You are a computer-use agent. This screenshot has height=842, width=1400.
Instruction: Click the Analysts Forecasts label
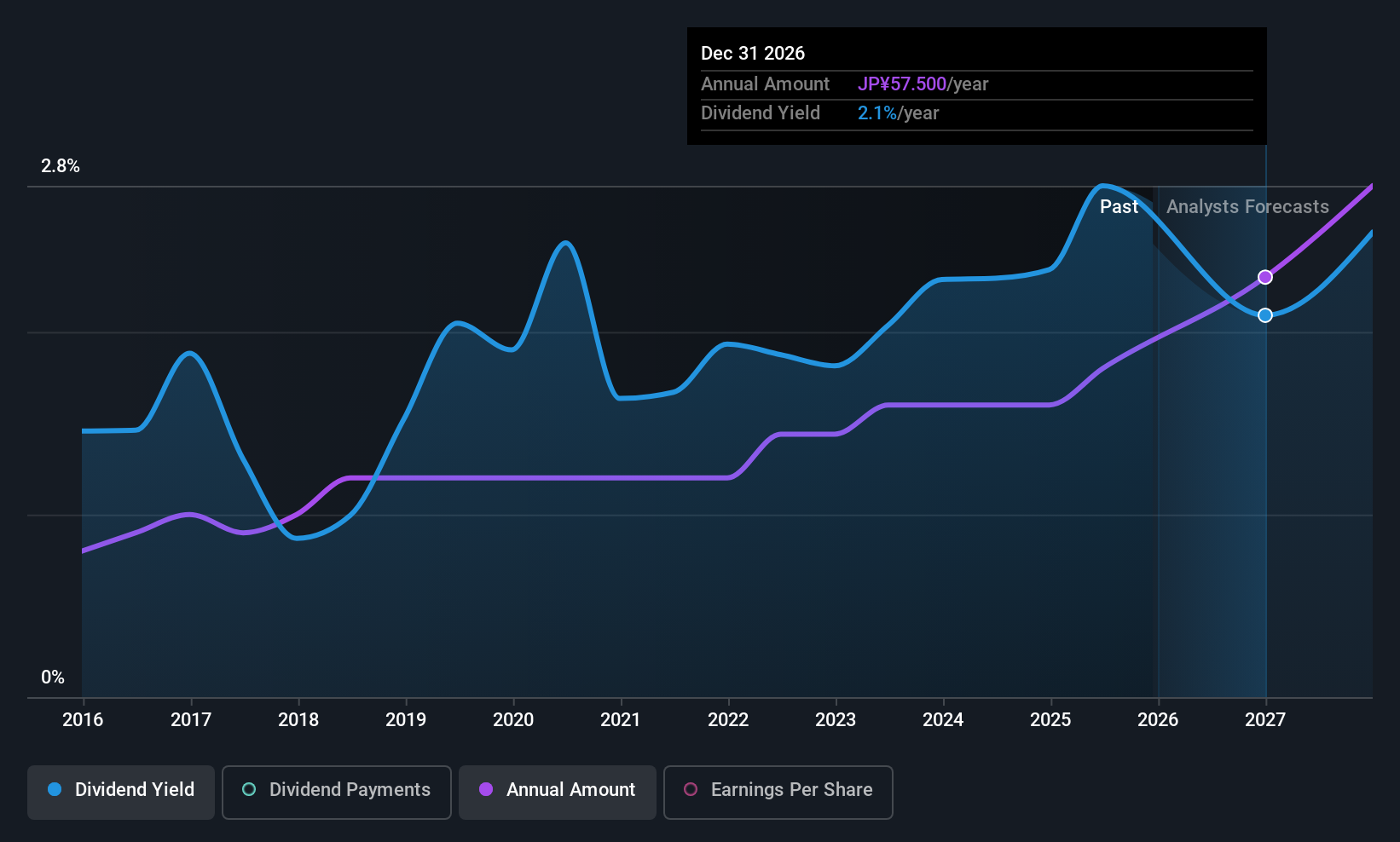click(1247, 207)
